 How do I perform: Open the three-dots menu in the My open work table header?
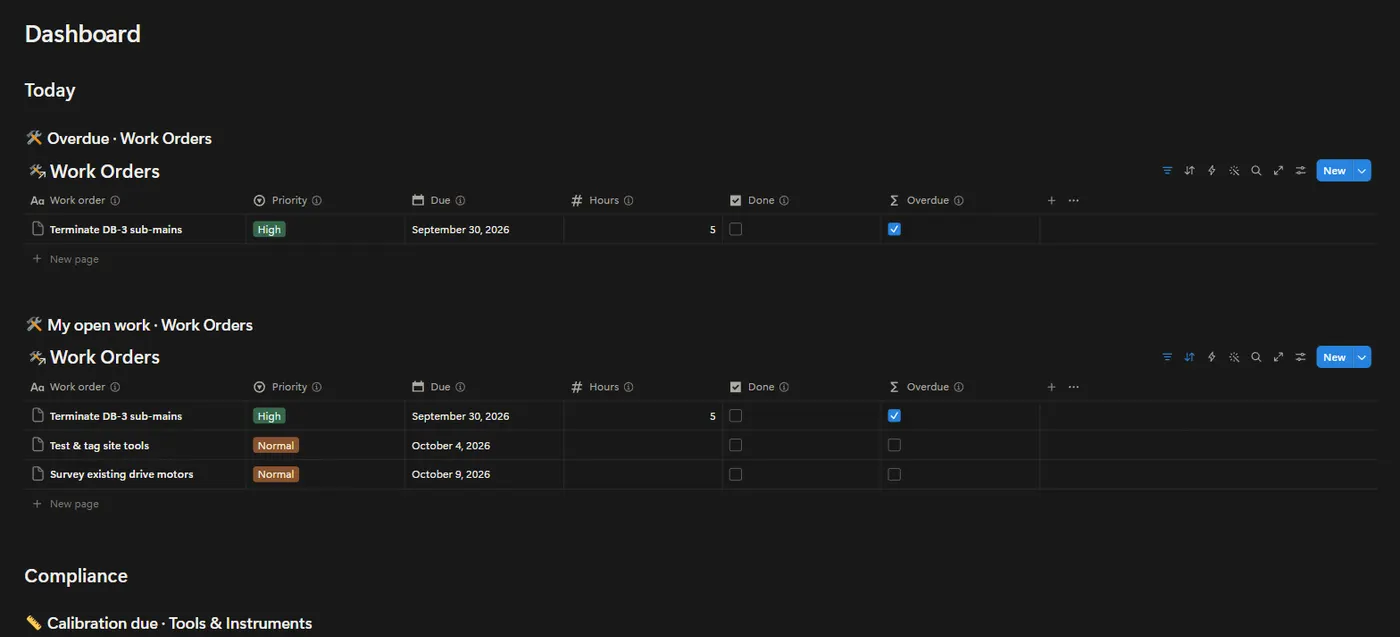1073,387
